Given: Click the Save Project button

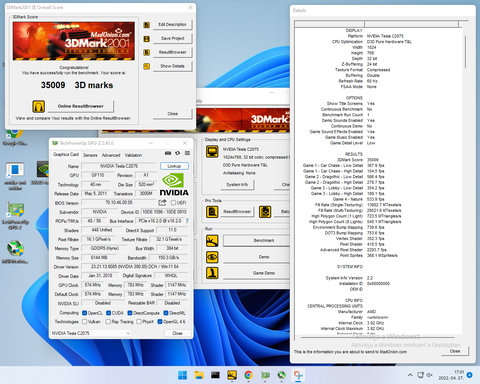Looking at the screenshot, I should 173,39.
